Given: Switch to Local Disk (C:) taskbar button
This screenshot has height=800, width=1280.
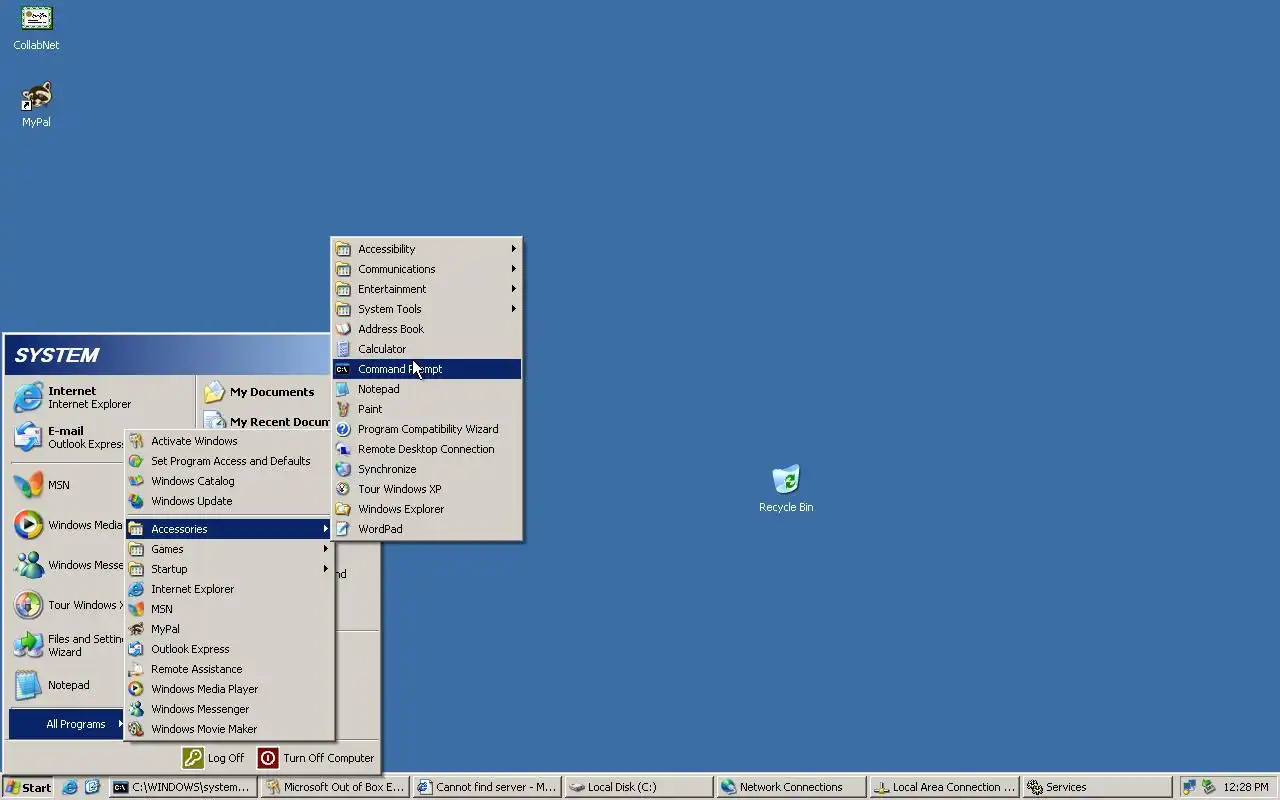Looking at the screenshot, I should coord(638,787).
